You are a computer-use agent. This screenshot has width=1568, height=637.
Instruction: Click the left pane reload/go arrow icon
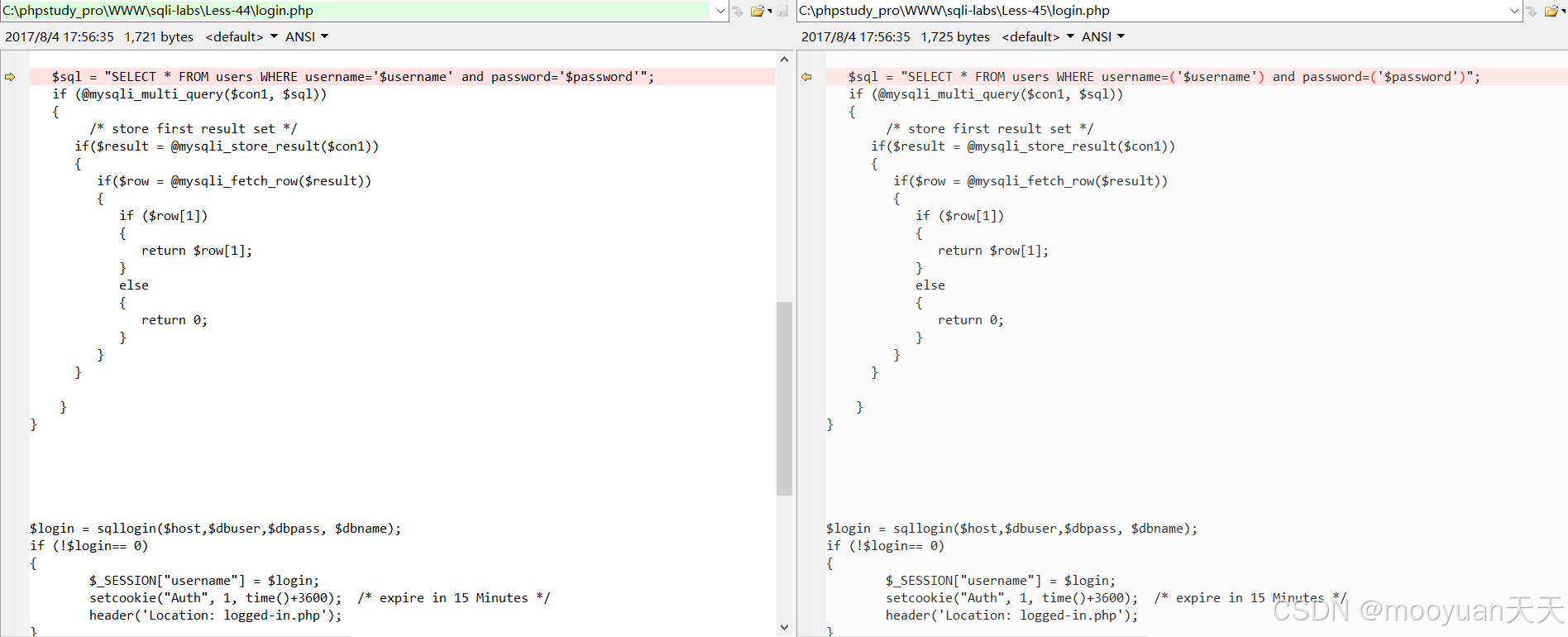click(738, 11)
